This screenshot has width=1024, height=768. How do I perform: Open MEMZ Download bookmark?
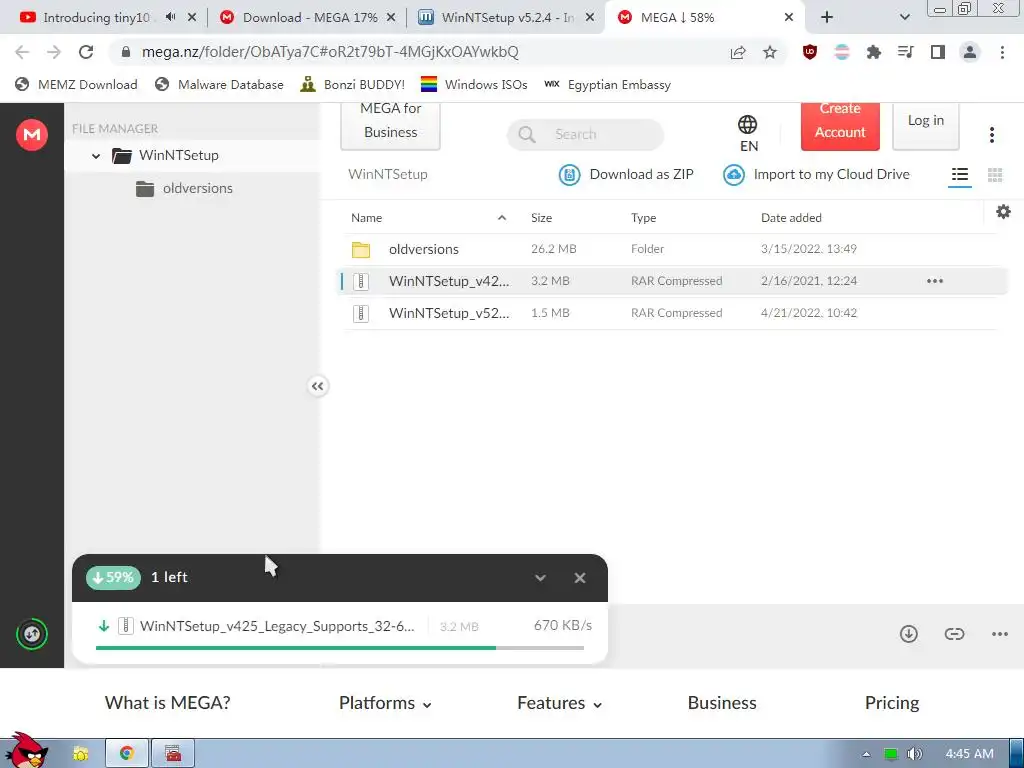76,84
